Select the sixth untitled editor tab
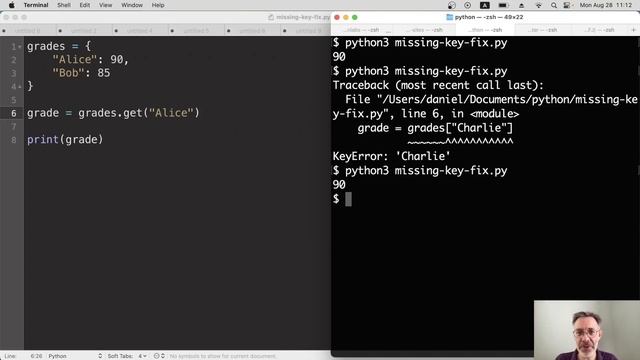This screenshot has height=360, width=640. [x=306, y=31]
